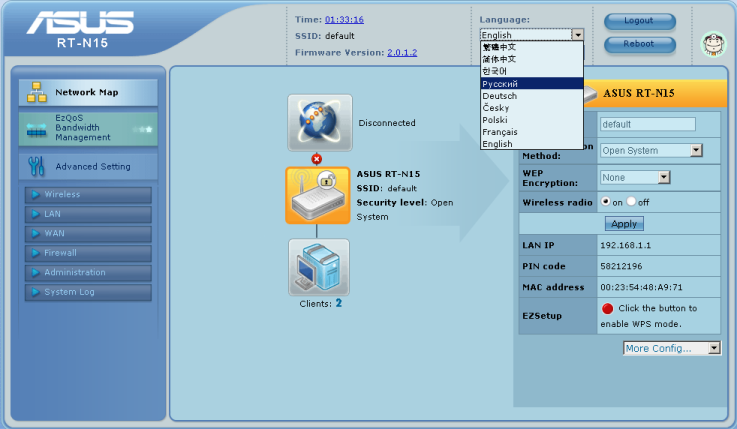This screenshot has height=429, width=737.
Task: Open the WAN settings menu
Action: click(88, 234)
